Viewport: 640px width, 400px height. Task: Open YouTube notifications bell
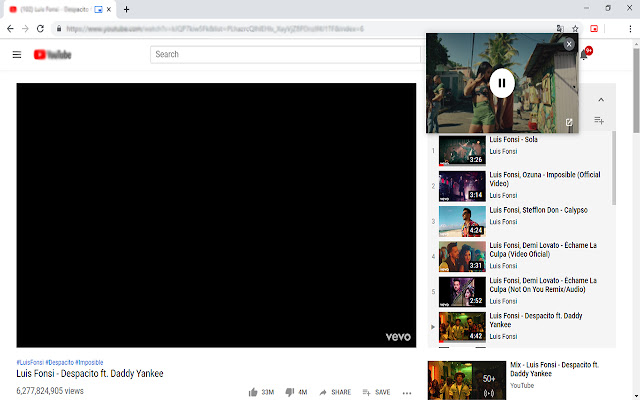[584, 54]
